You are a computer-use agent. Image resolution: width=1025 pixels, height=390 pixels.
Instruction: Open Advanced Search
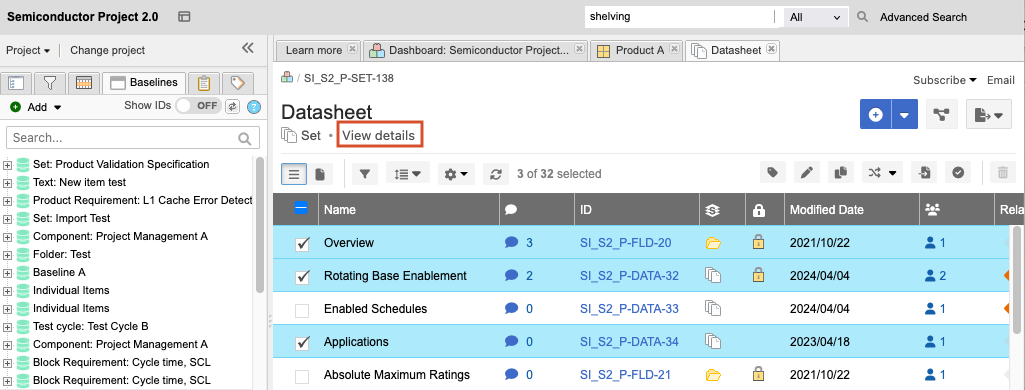(x=923, y=17)
